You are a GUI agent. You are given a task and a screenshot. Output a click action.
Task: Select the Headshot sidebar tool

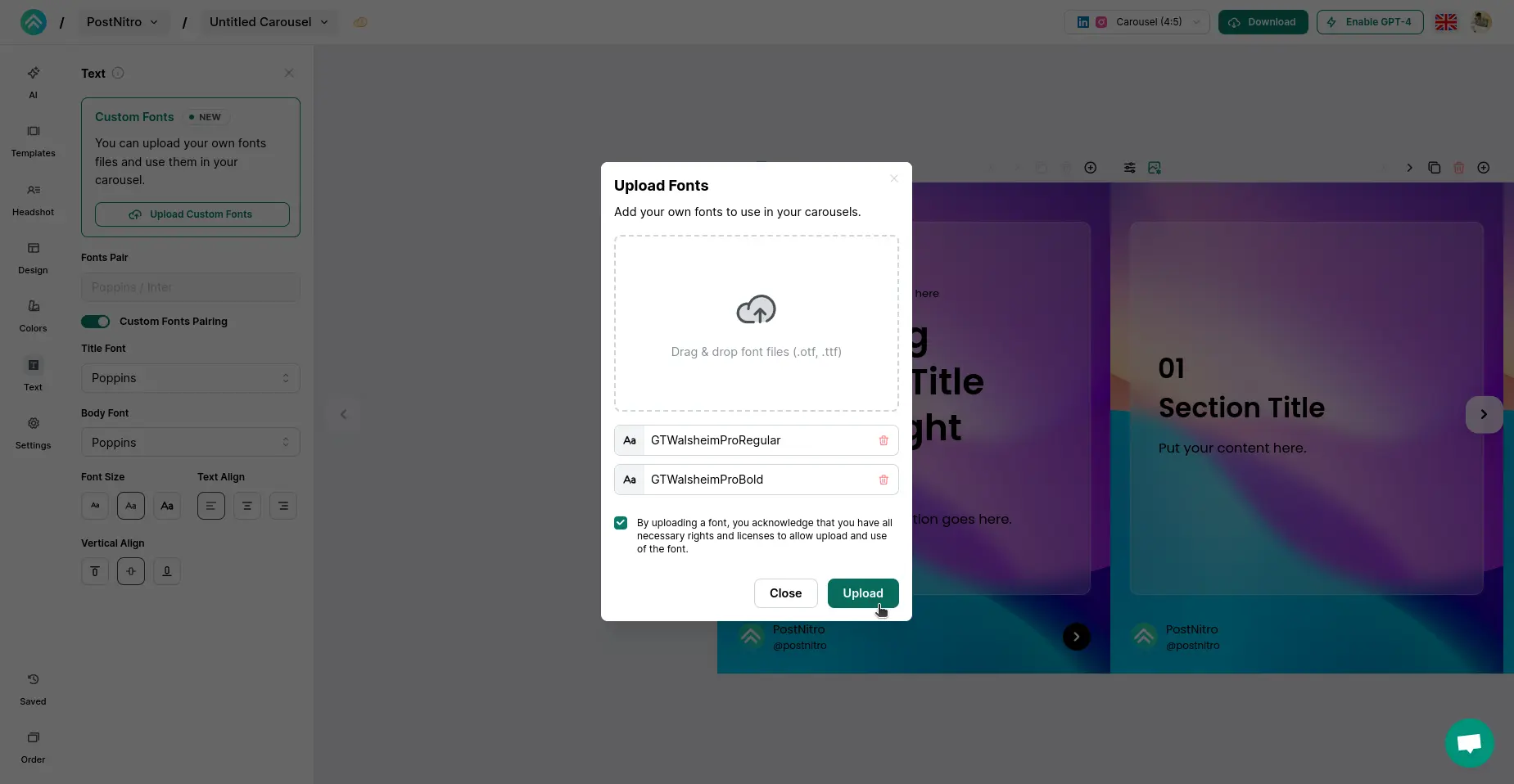click(33, 199)
